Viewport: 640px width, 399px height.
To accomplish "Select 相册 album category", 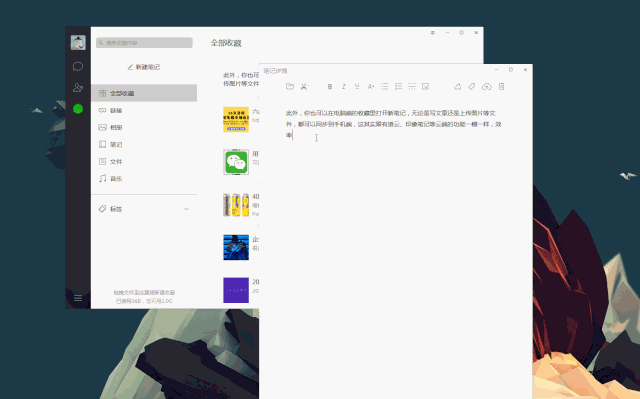I will 144,127.
